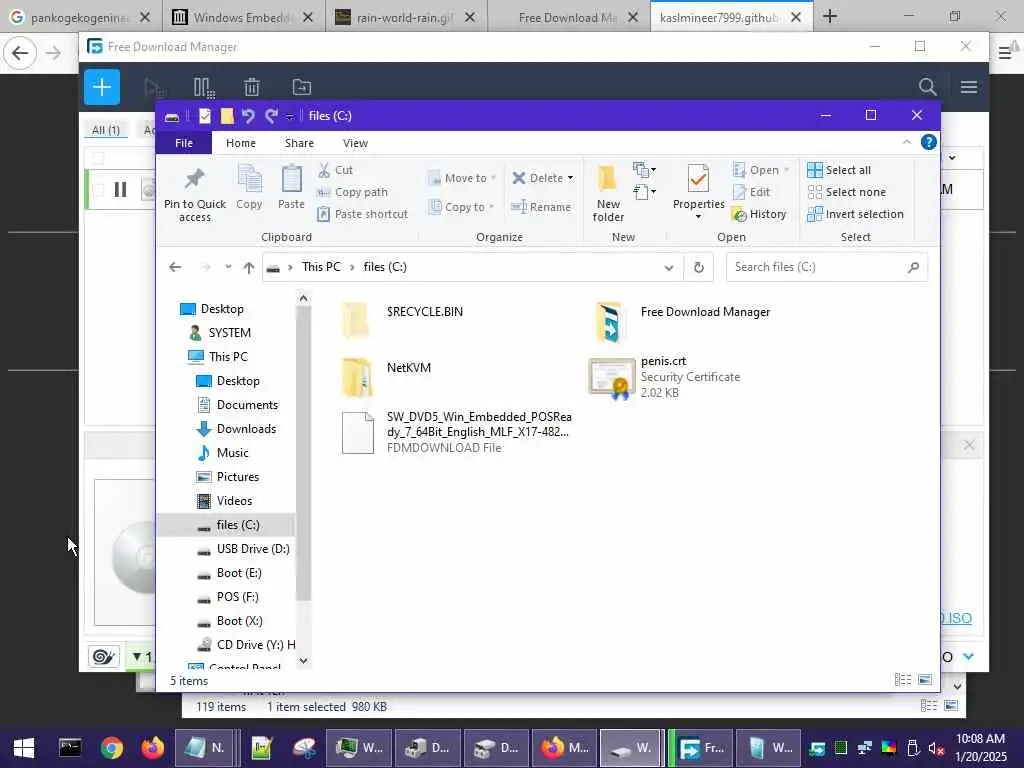Open the New item dropdown icon
The height and width of the screenshot is (768, 1024).
tap(644, 170)
